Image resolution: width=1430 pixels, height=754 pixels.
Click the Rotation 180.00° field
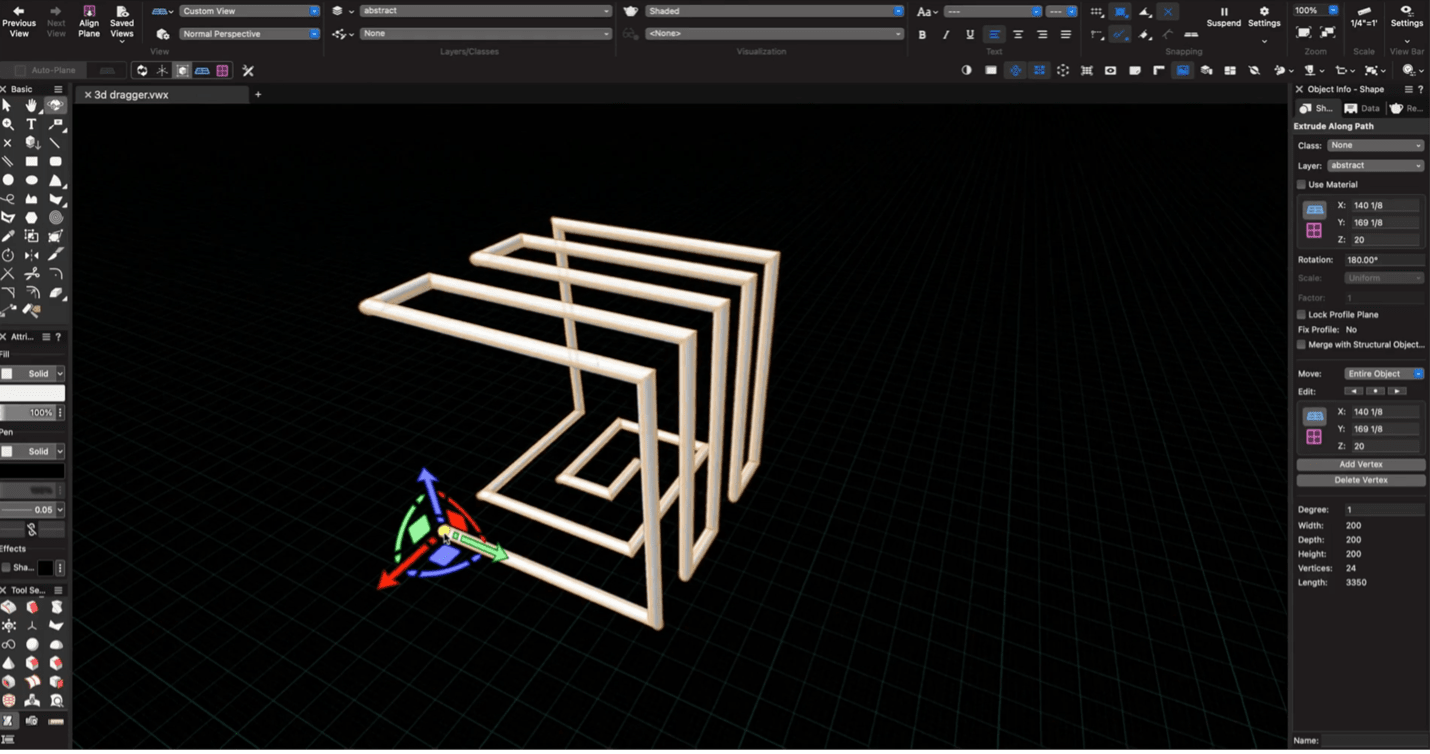coord(1384,260)
